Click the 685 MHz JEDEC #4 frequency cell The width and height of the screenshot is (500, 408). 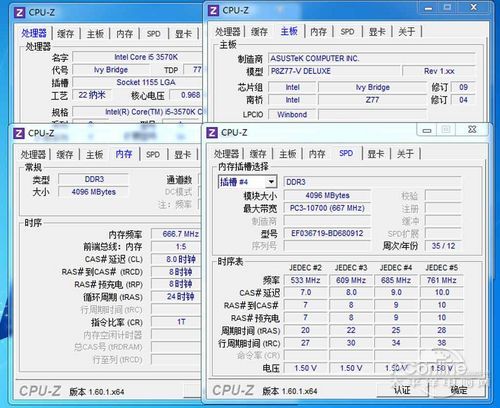pos(396,280)
